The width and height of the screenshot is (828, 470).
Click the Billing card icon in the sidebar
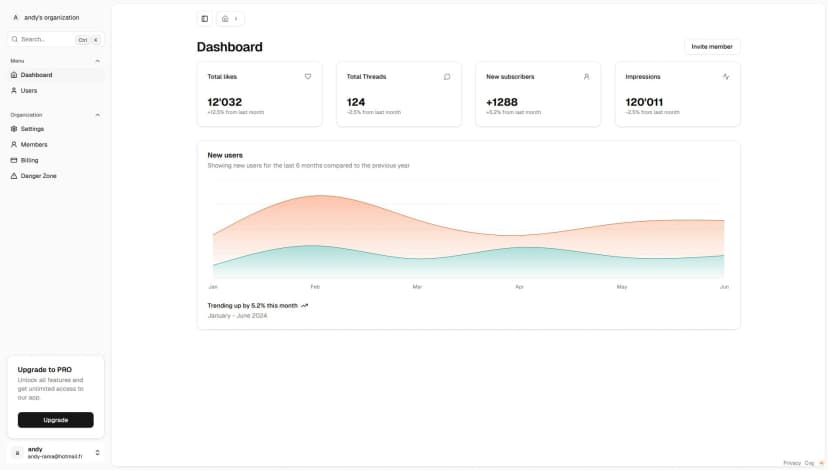(x=14, y=161)
